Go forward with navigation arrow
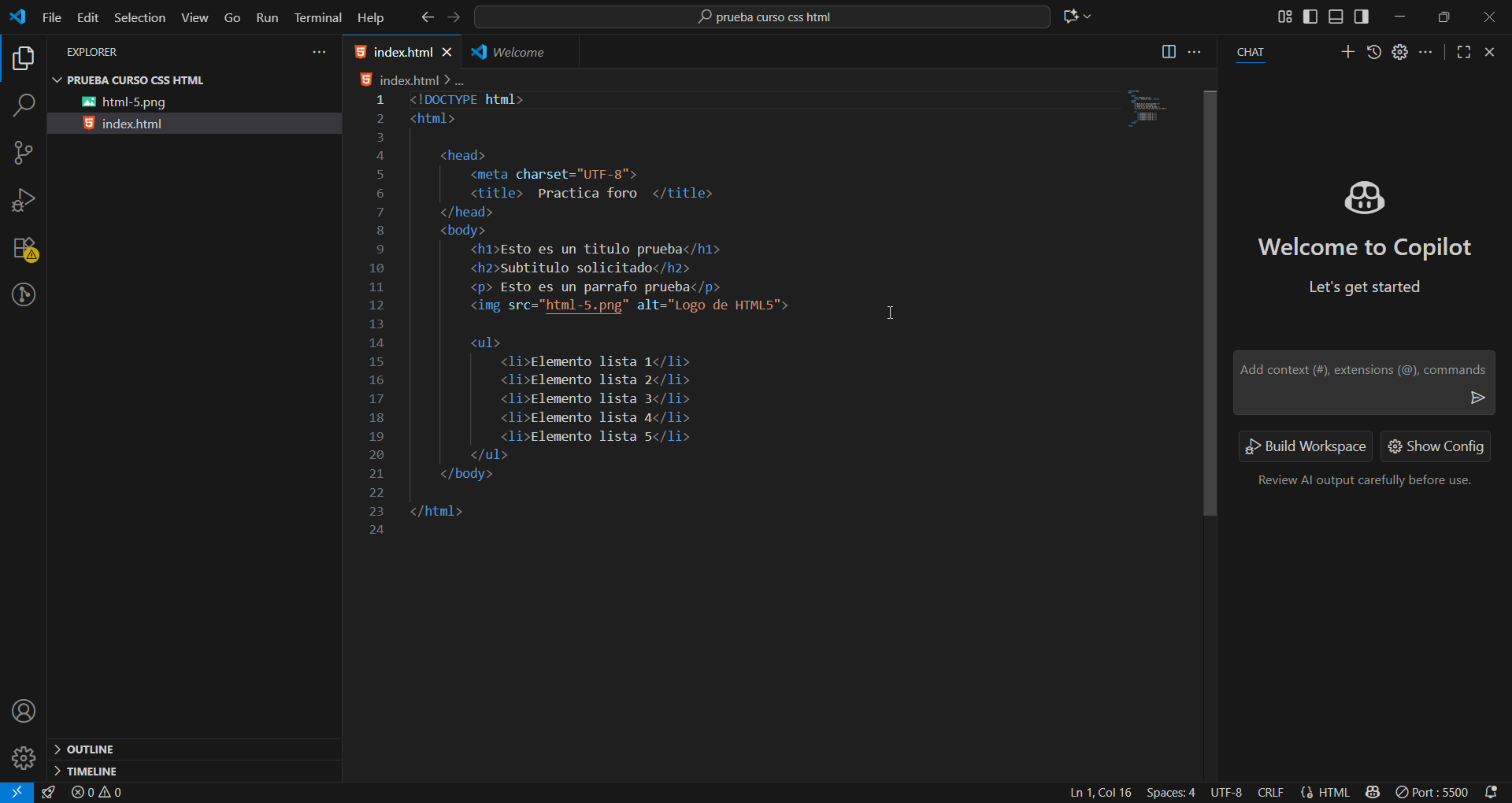 (454, 17)
